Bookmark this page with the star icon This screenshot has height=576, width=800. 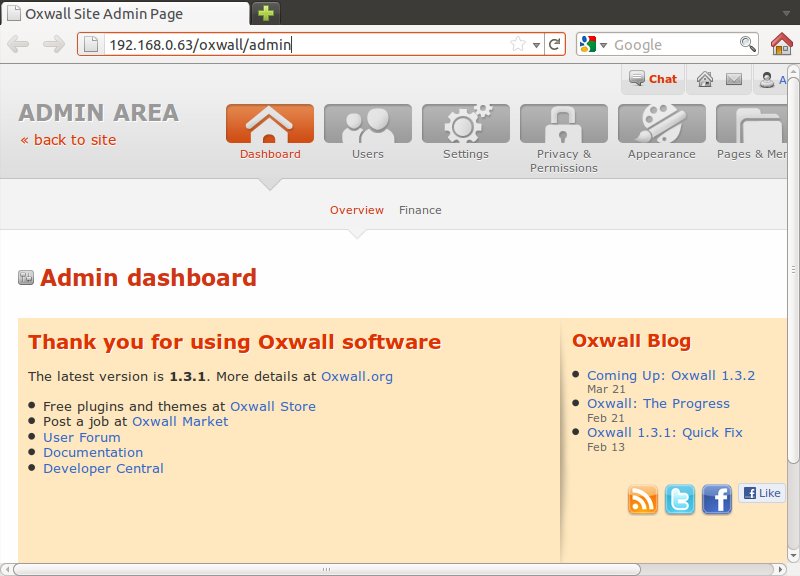click(518, 44)
